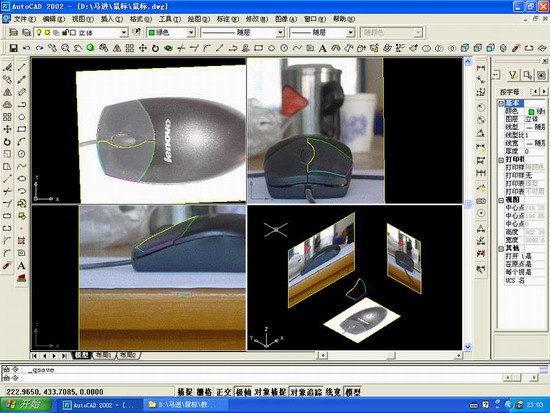The width and height of the screenshot is (550, 413).
Task: Click Linear Dimension icon in right toolbar
Action: 481,67
